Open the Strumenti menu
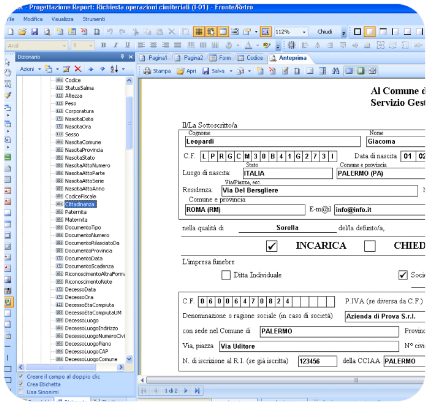The width and height of the screenshot is (429, 405). click(94, 19)
